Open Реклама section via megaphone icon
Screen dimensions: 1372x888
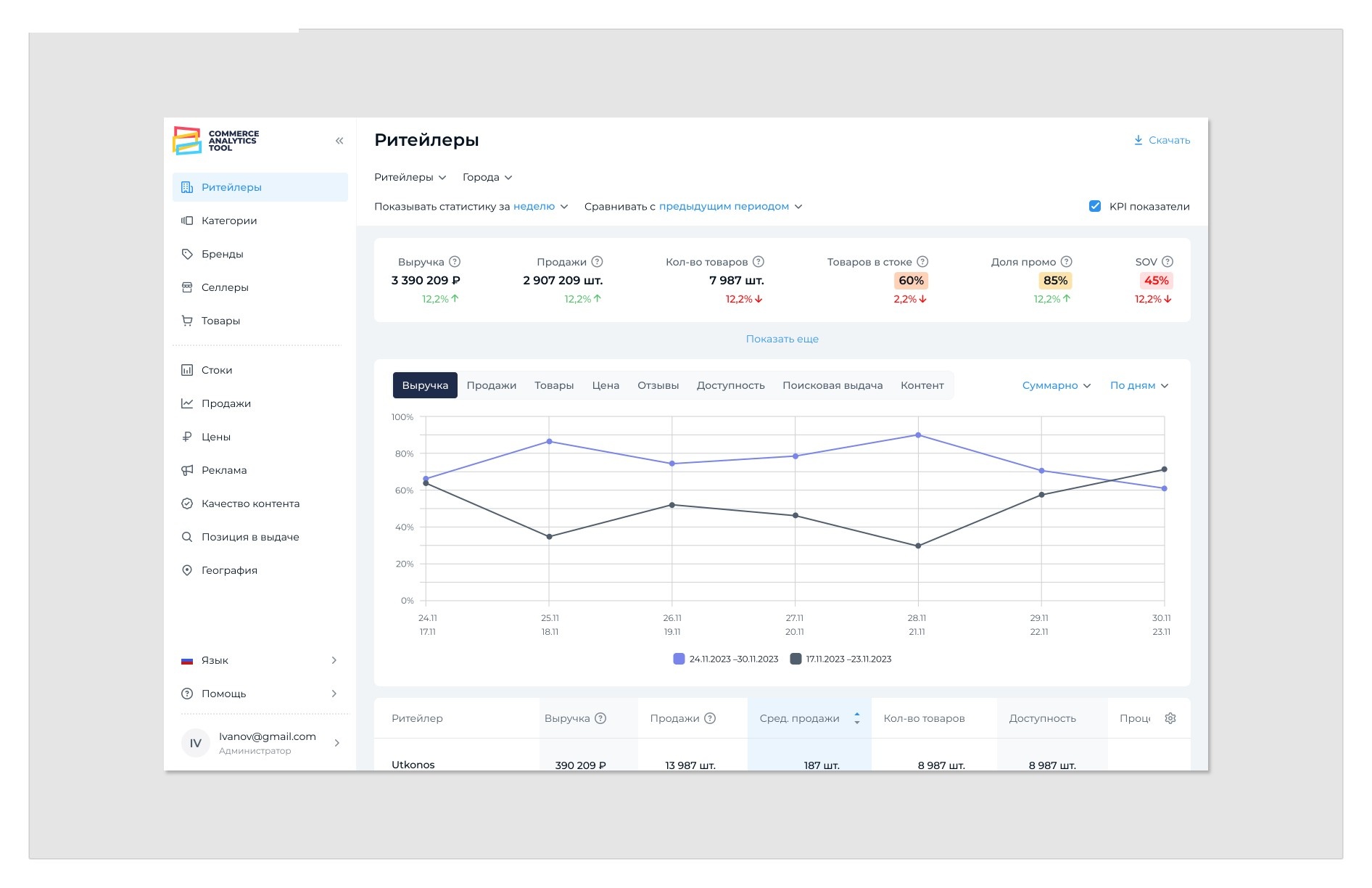pos(187,470)
